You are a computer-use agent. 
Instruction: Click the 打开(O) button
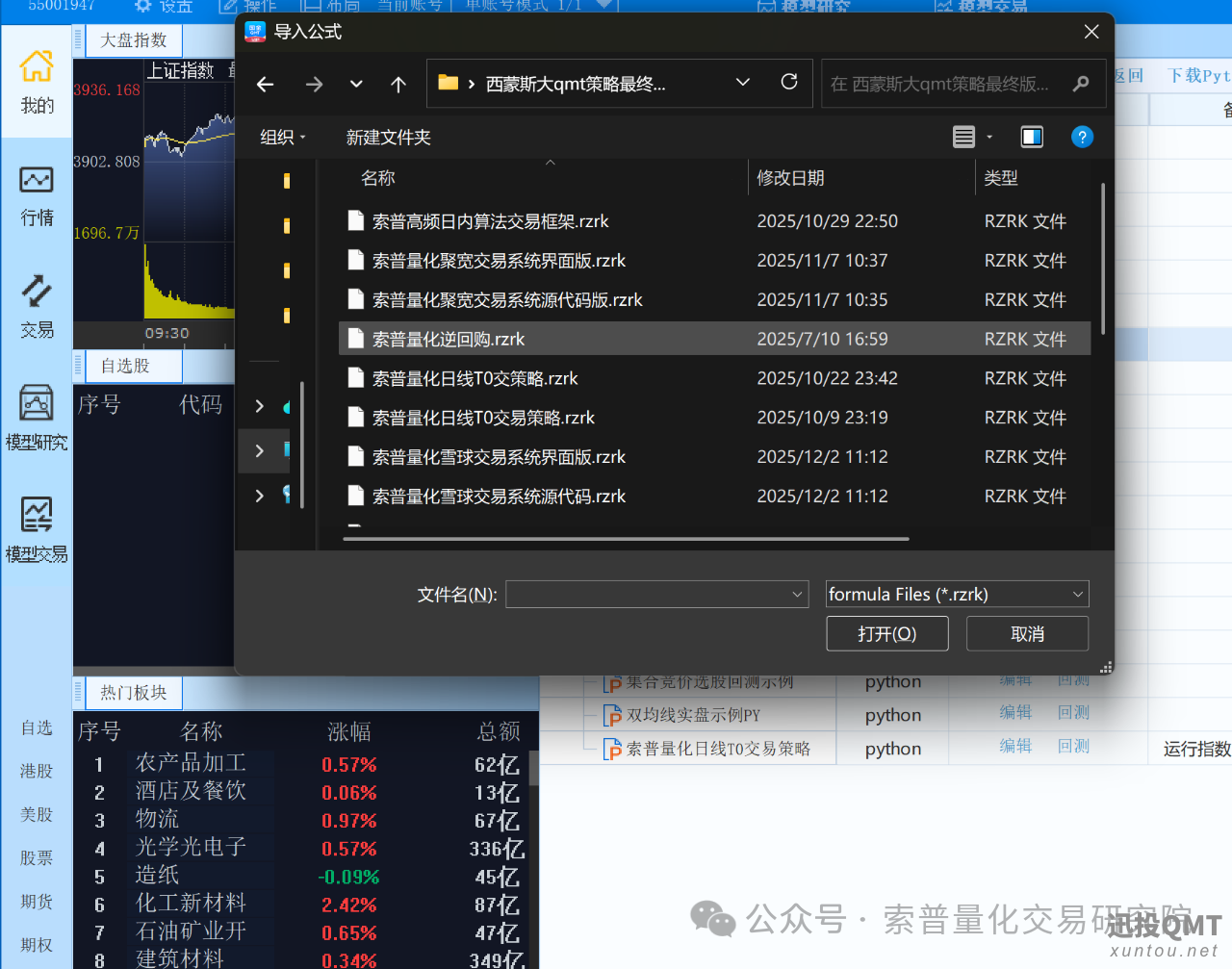[x=886, y=633]
